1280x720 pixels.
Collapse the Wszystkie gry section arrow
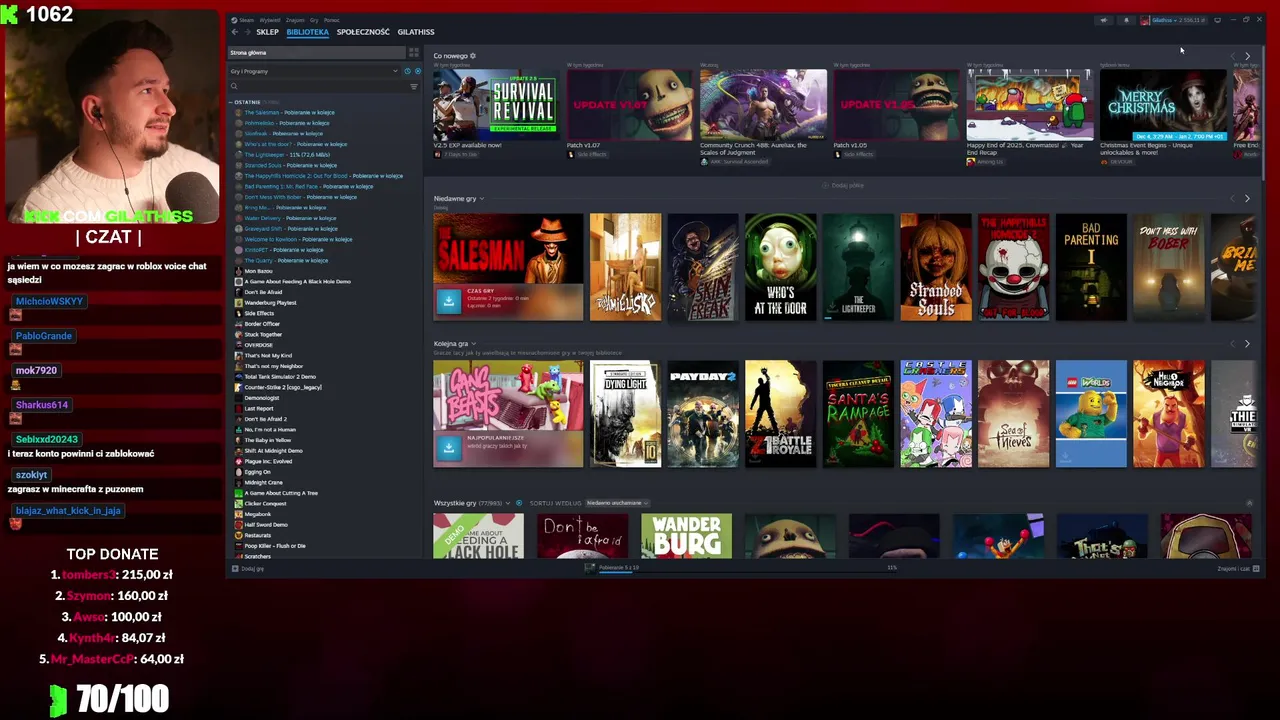pyautogui.click(x=1249, y=503)
